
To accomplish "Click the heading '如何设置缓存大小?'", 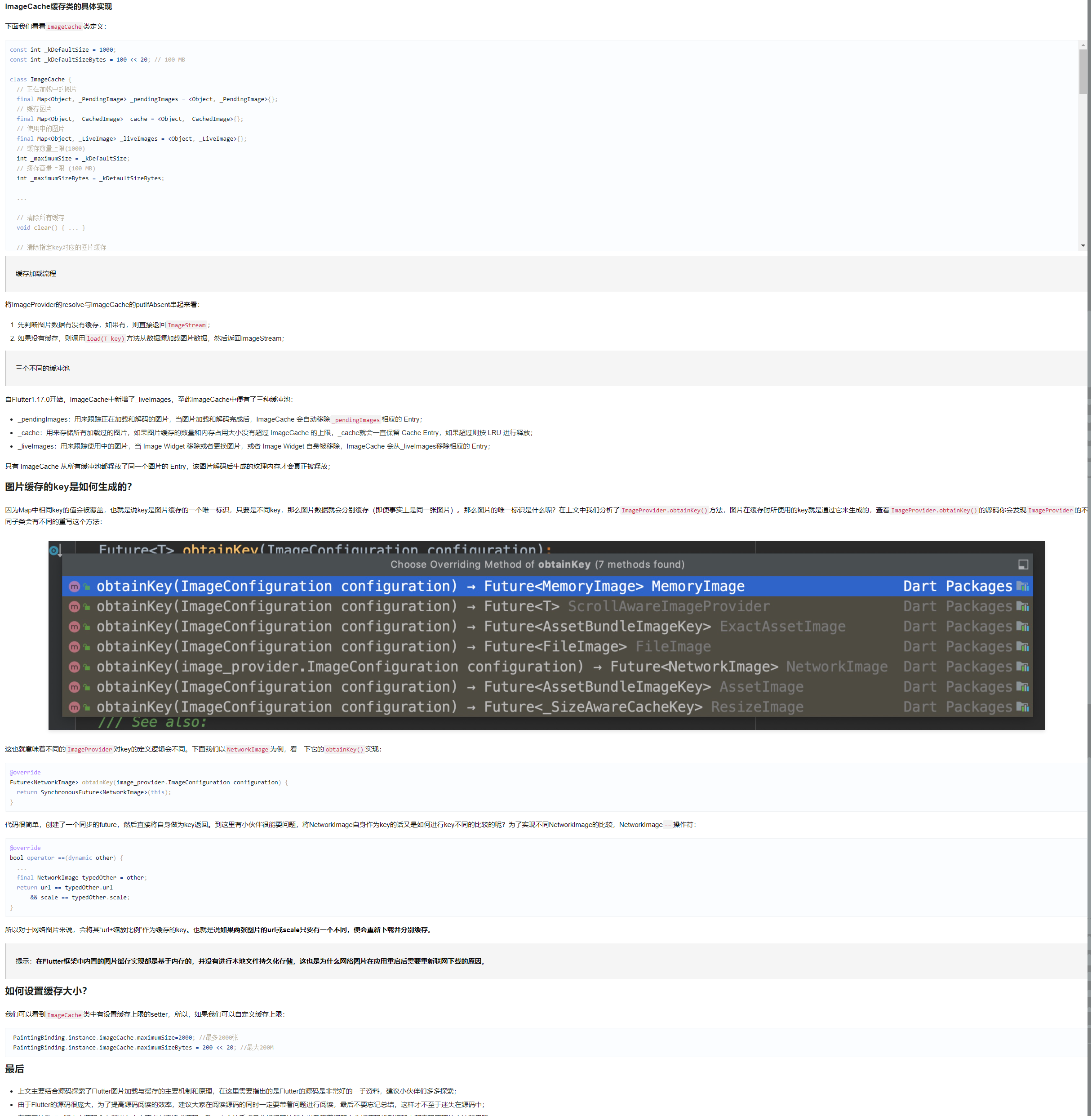I will pos(46,991).
